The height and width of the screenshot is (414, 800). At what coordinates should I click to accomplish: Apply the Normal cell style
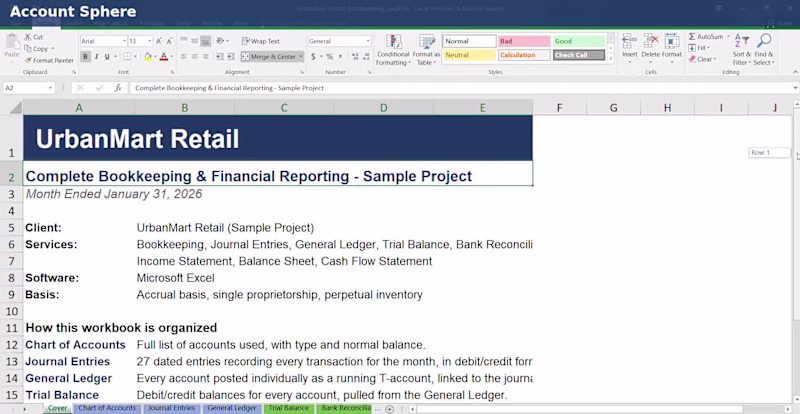469,41
